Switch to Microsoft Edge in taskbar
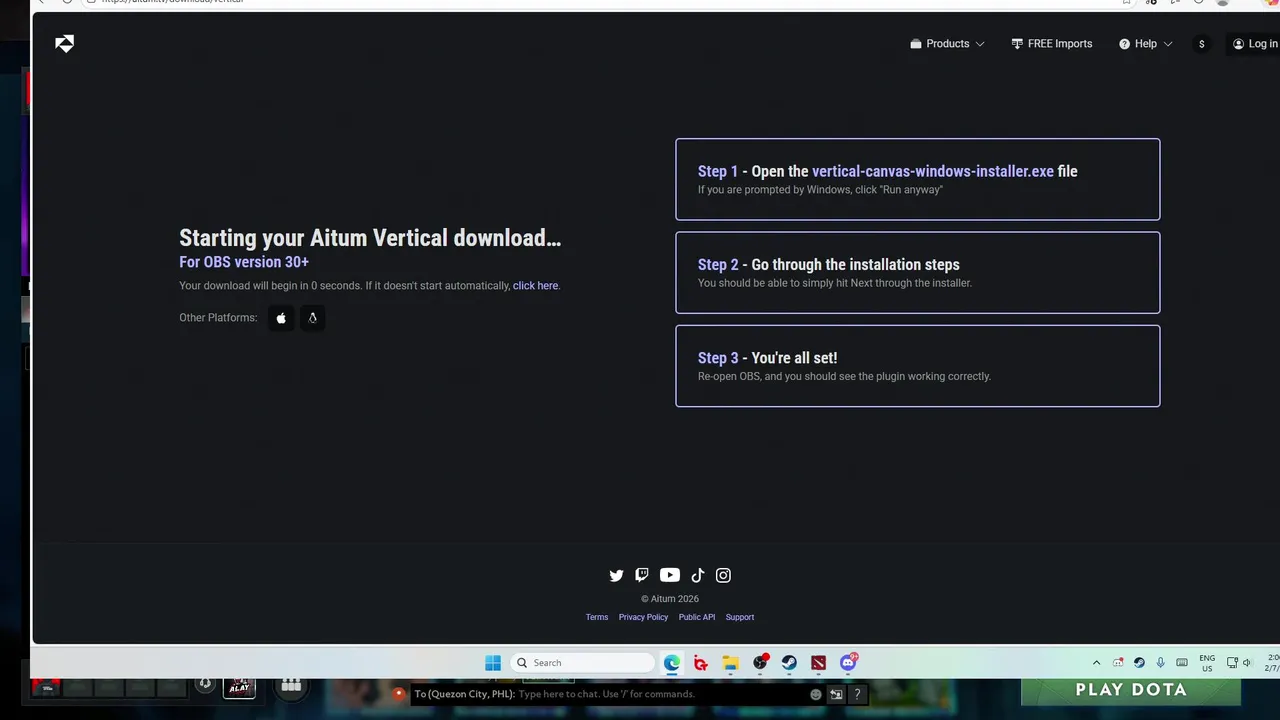Image resolution: width=1280 pixels, height=720 pixels. 672,663
